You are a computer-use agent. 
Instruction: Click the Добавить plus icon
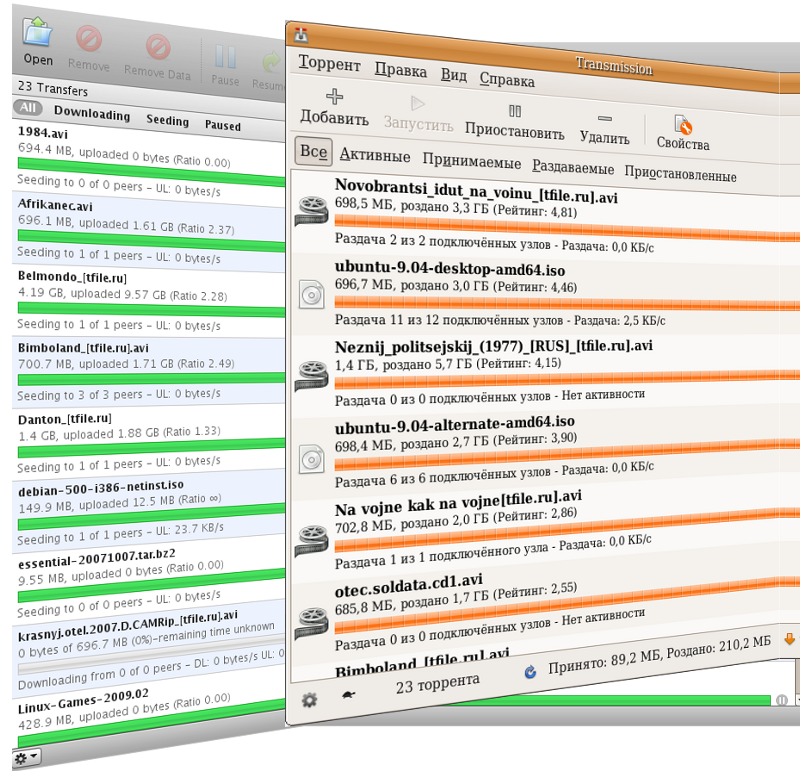coord(334,96)
